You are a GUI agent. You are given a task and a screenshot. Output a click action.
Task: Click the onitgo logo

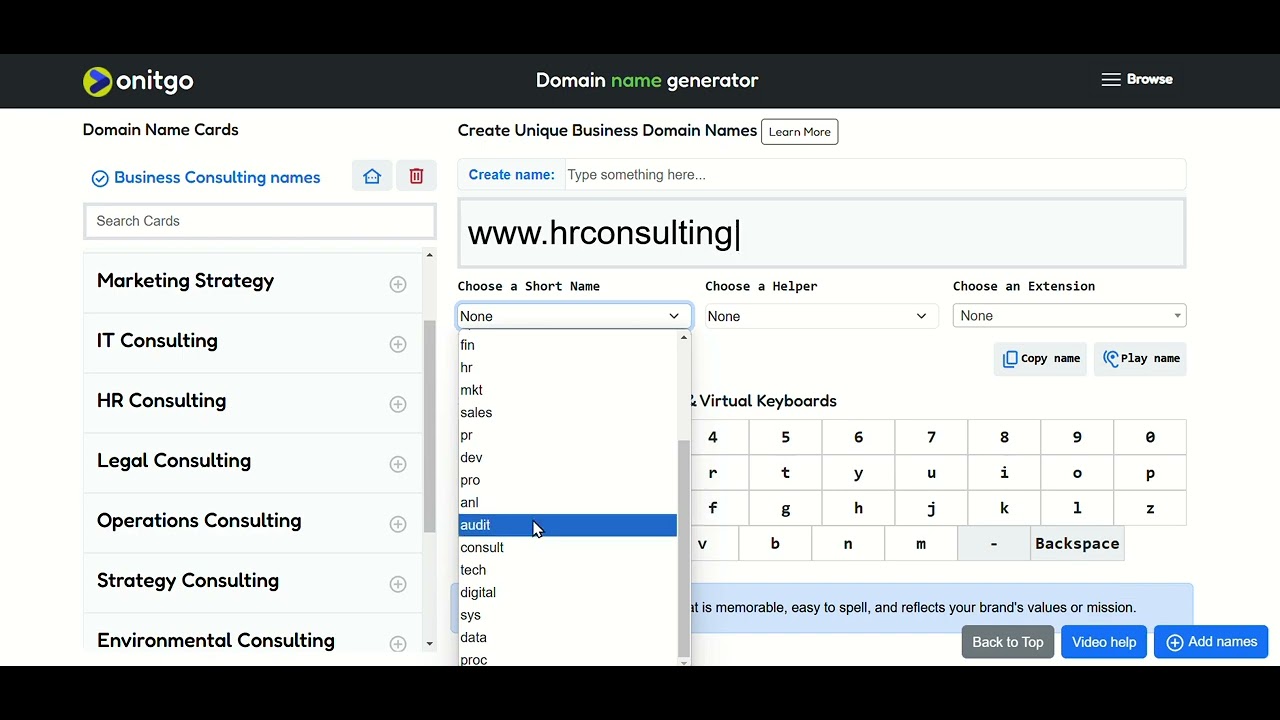pos(138,81)
